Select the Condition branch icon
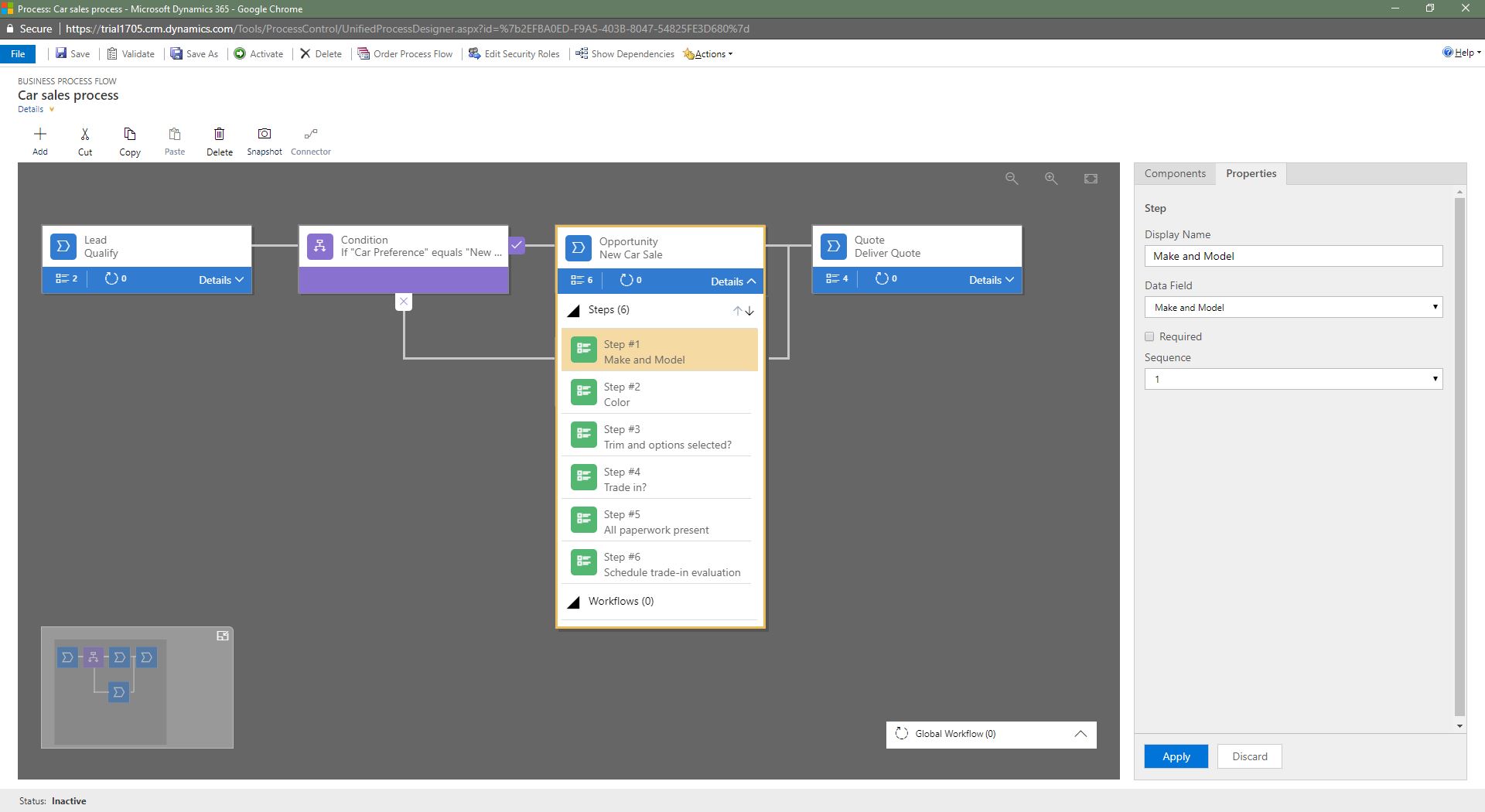 point(320,246)
